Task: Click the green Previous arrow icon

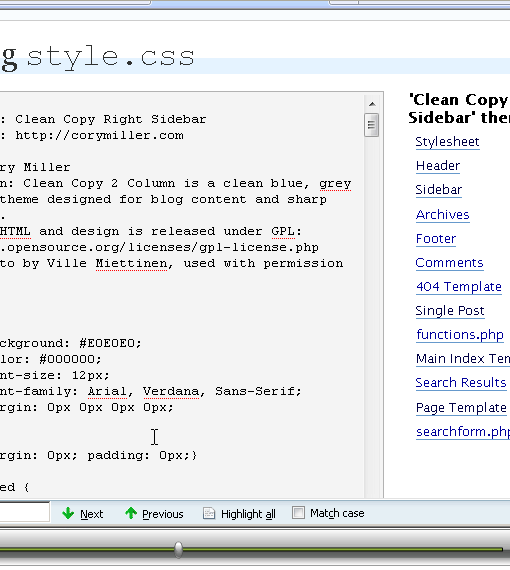Action: (131, 513)
